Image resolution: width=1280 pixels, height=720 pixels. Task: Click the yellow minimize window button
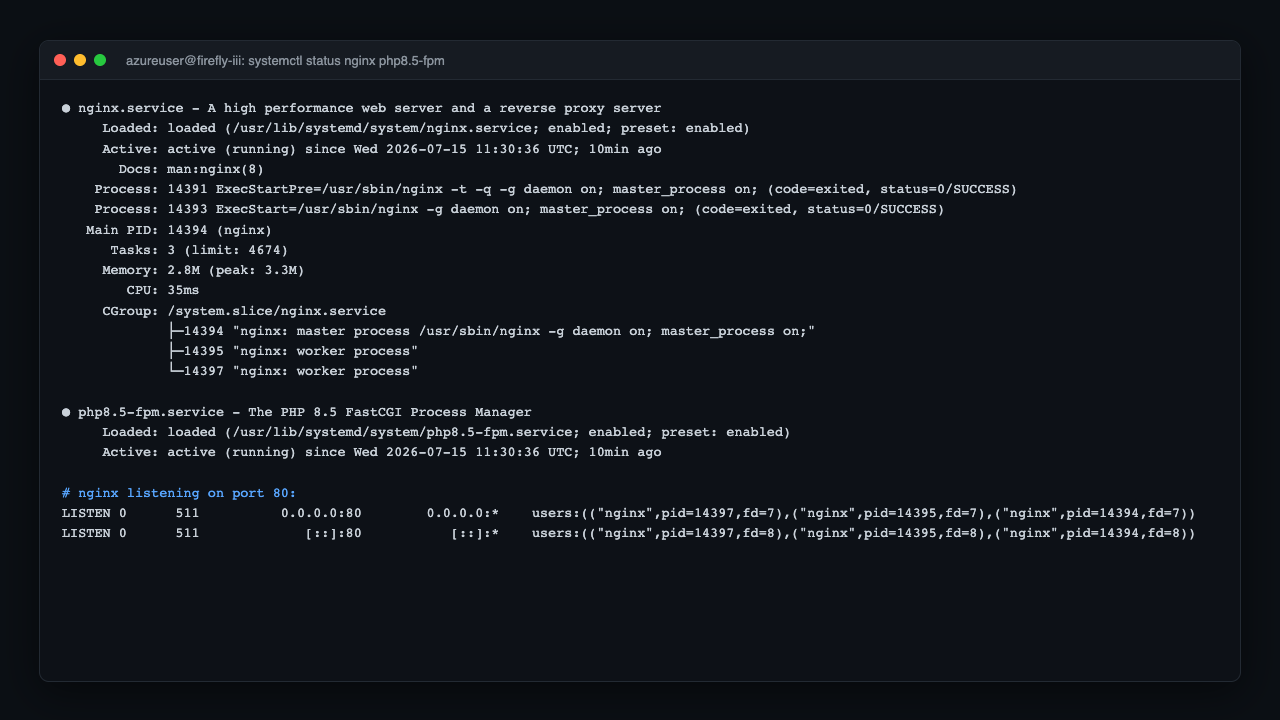[x=80, y=60]
